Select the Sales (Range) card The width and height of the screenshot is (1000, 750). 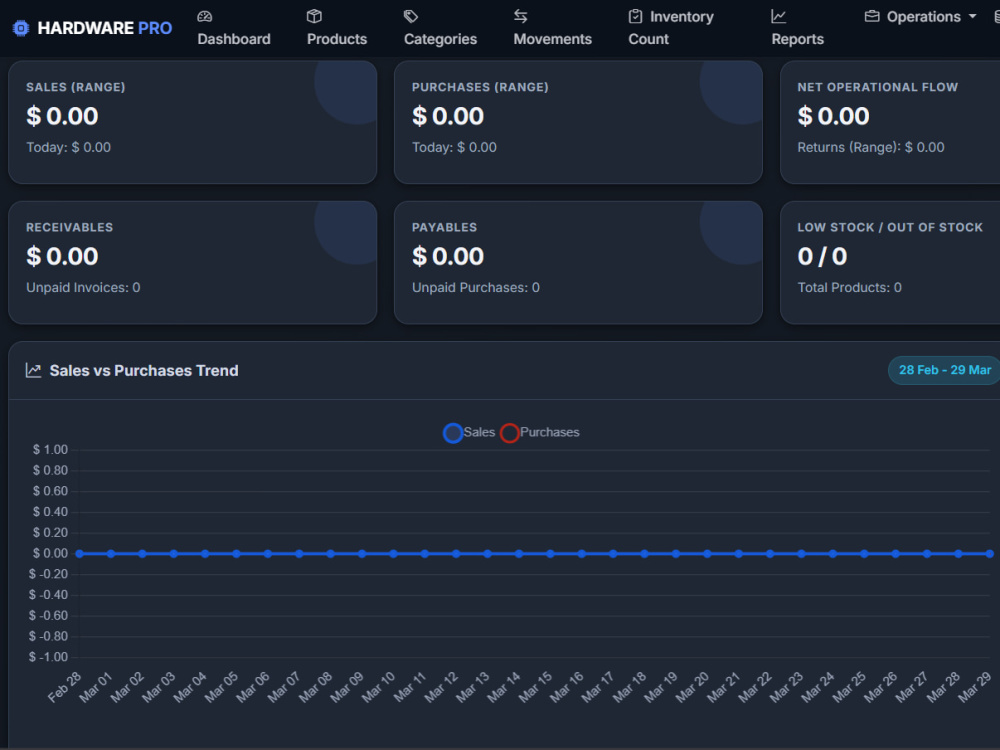click(193, 122)
